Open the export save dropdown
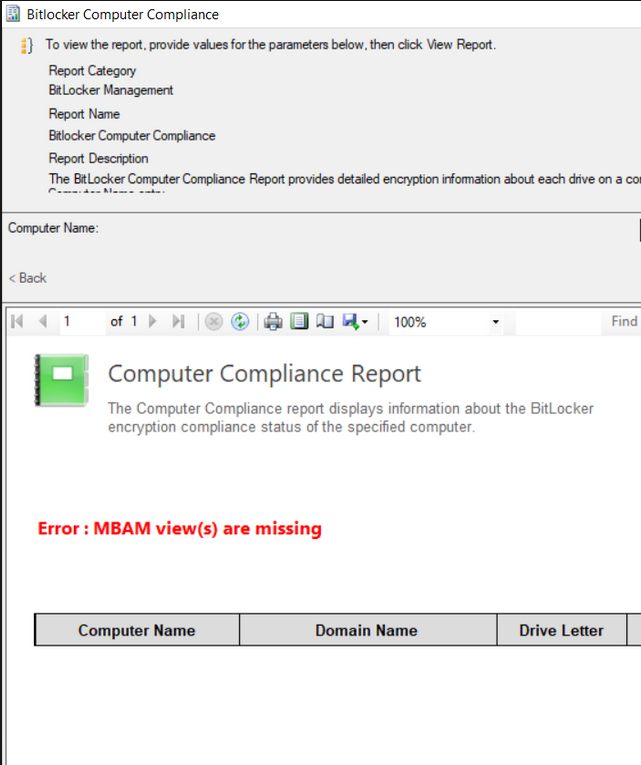 (x=355, y=322)
